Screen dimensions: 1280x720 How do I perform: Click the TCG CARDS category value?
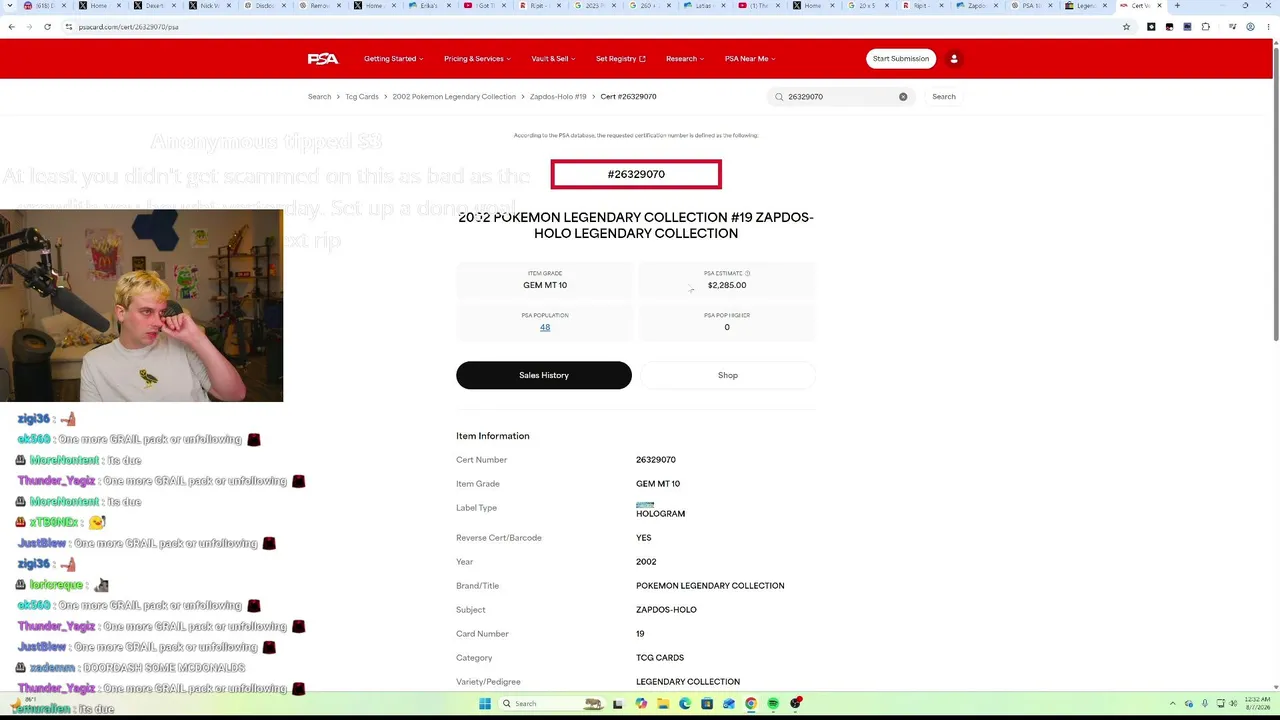coord(660,658)
